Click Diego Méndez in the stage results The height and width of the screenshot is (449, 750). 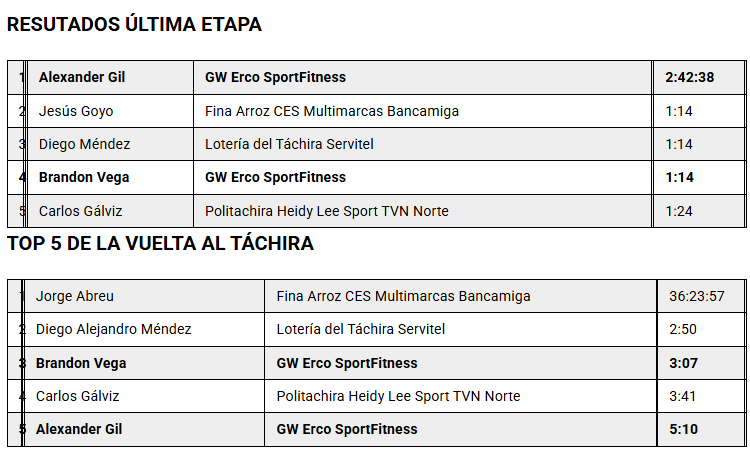[x=84, y=144]
